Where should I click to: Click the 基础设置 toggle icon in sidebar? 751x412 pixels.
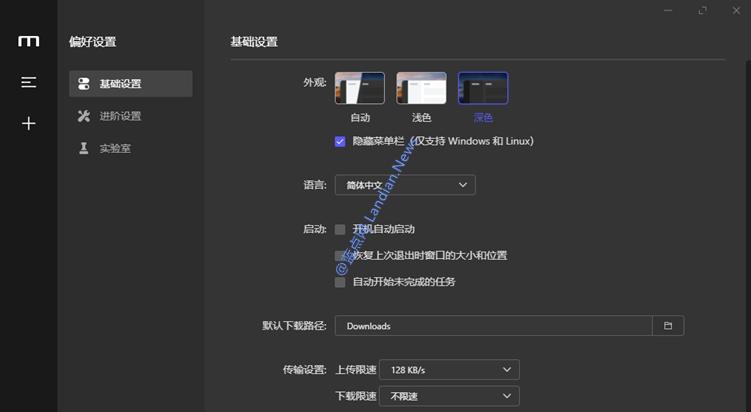coord(84,84)
